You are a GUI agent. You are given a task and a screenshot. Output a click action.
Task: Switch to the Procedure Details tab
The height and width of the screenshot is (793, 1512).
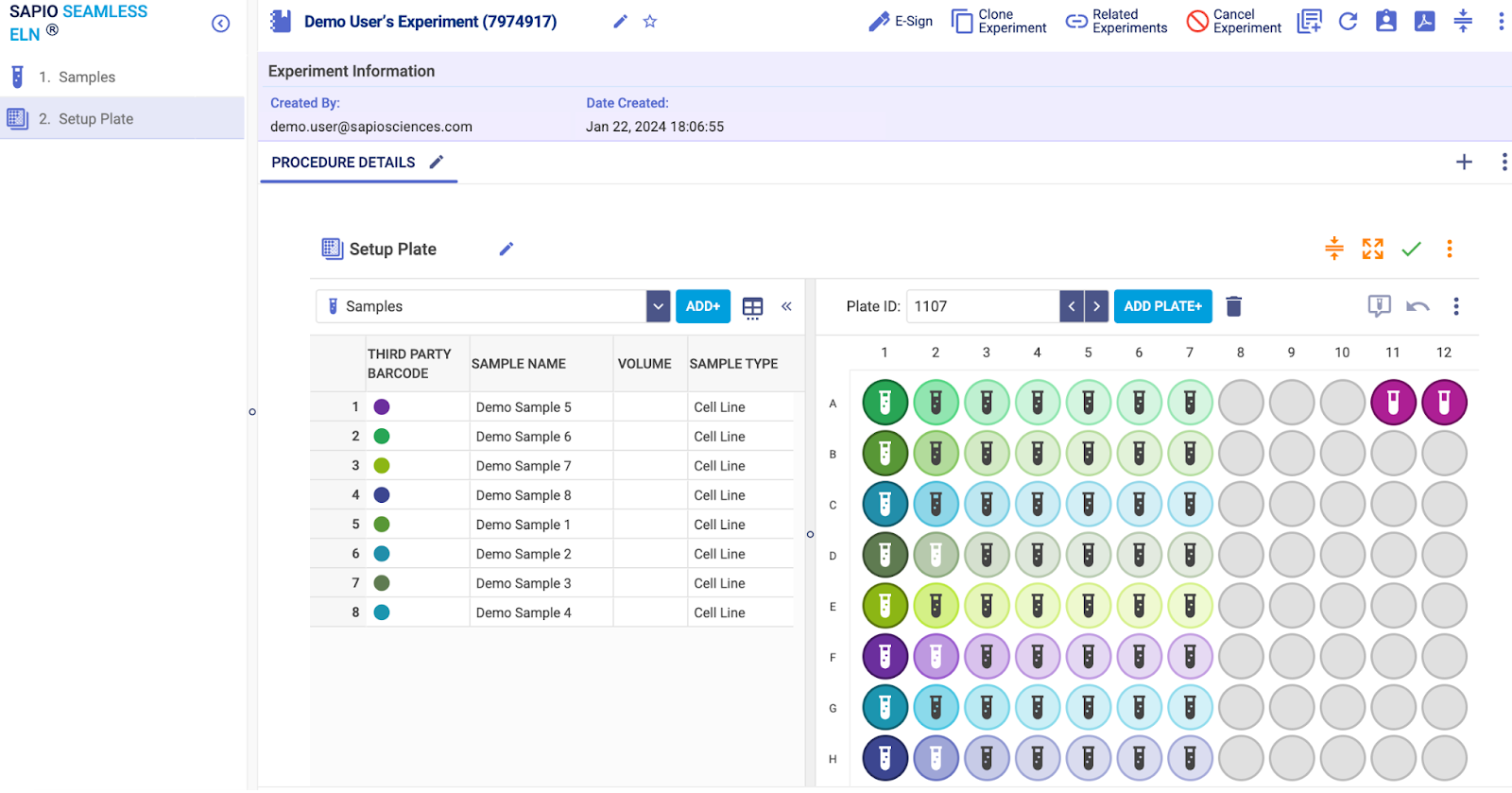tap(343, 163)
